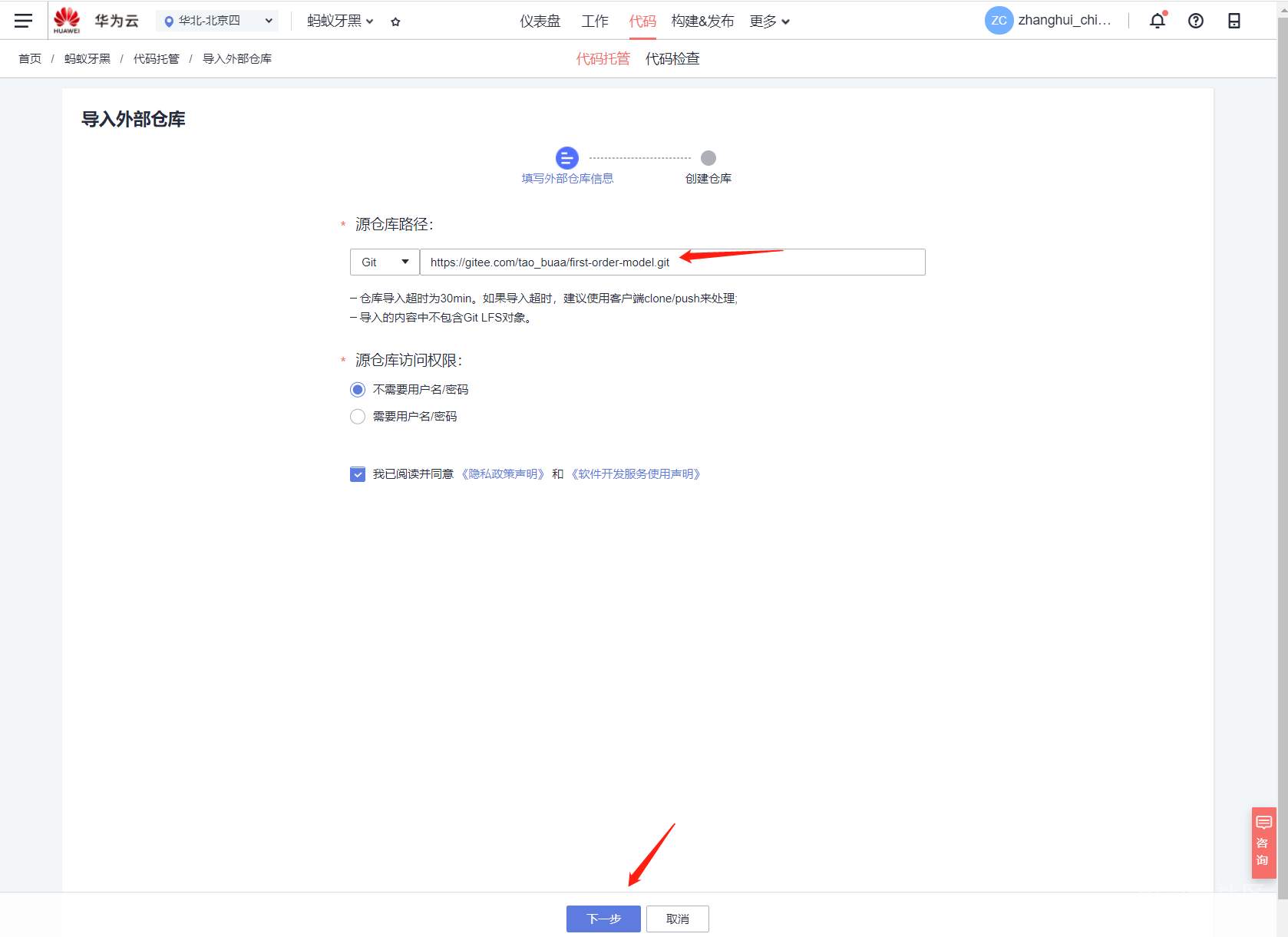The image size is (1288, 937).
Task: Click the 导入外部仓库 breadcrumb text
Action: tap(237, 58)
